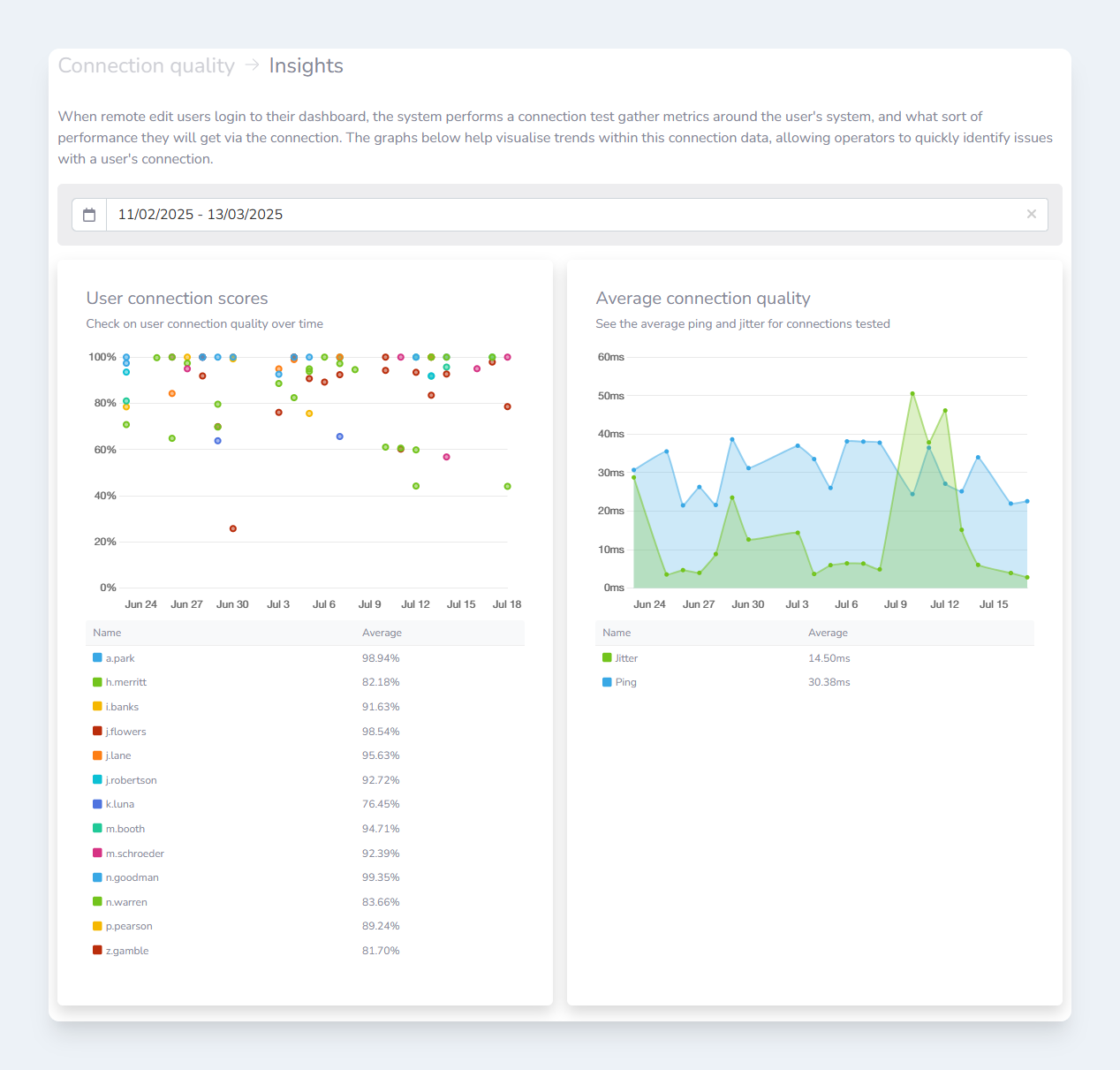Toggle j.robertson series visibility

131,780
